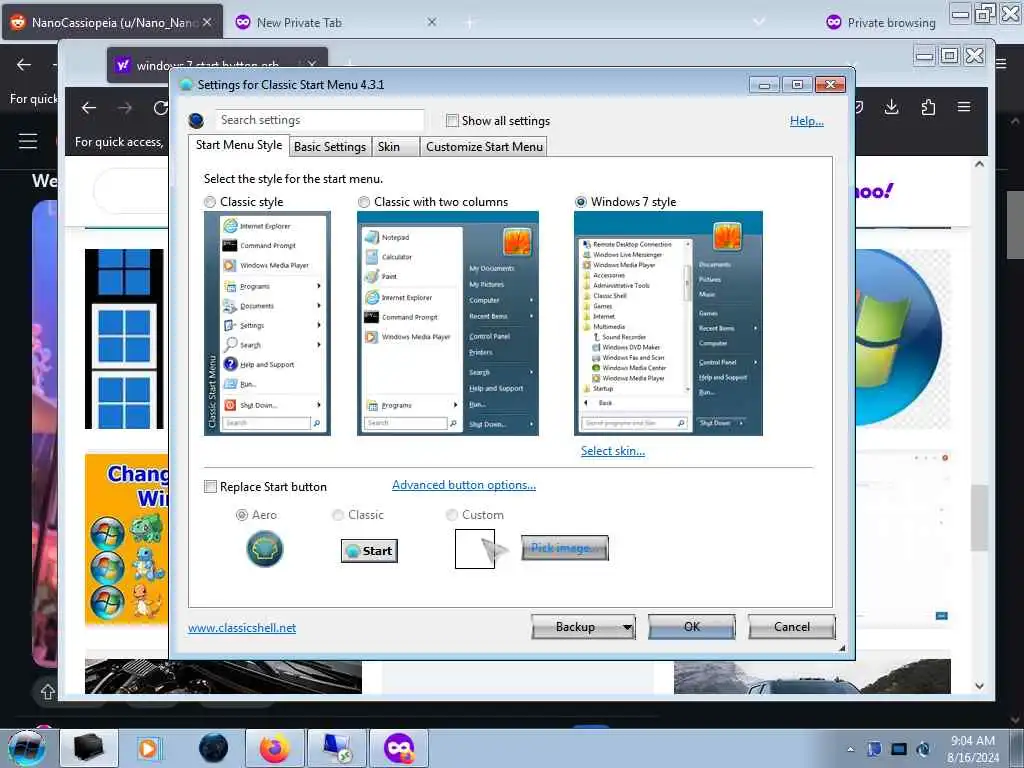The height and width of the screenshot is (768, 1024).
Task: Open private browsing taskbar icon
Action: pos(399,748)
